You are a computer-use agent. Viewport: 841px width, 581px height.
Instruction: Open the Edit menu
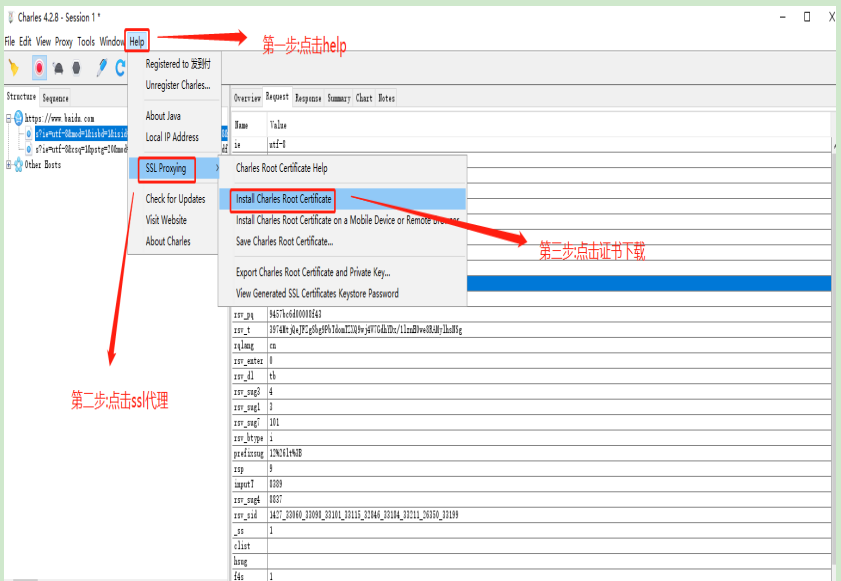25,41
